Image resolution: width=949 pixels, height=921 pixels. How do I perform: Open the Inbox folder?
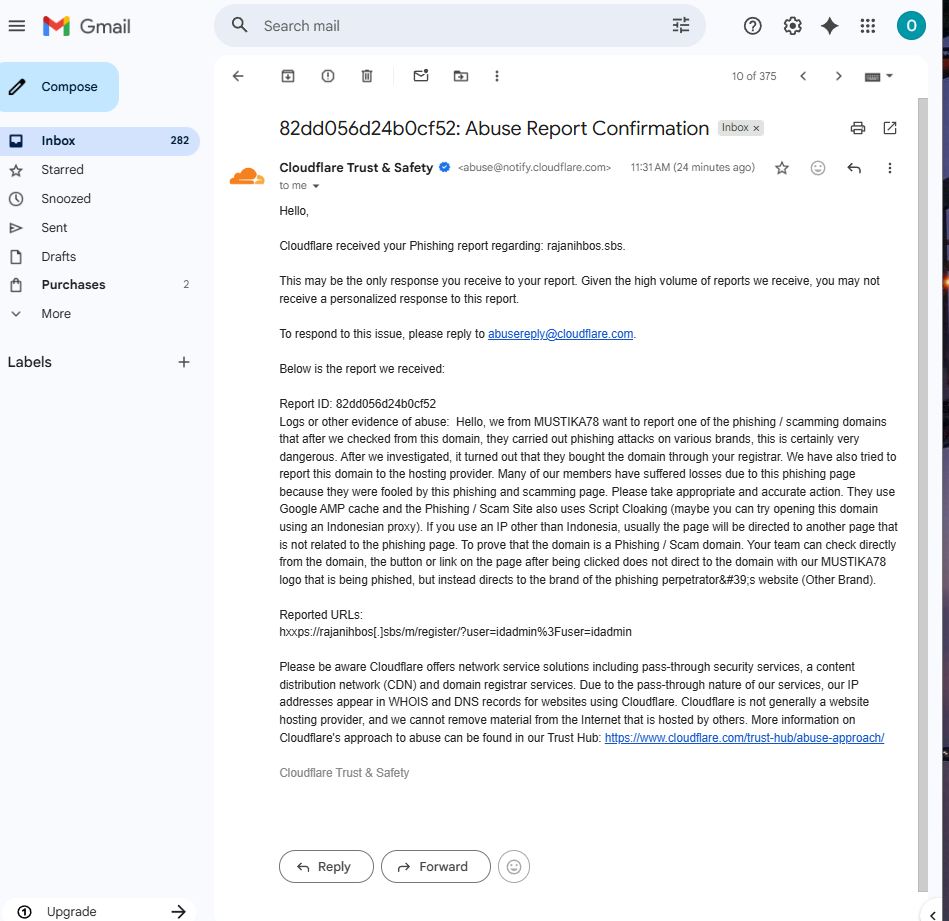[100, 141]
